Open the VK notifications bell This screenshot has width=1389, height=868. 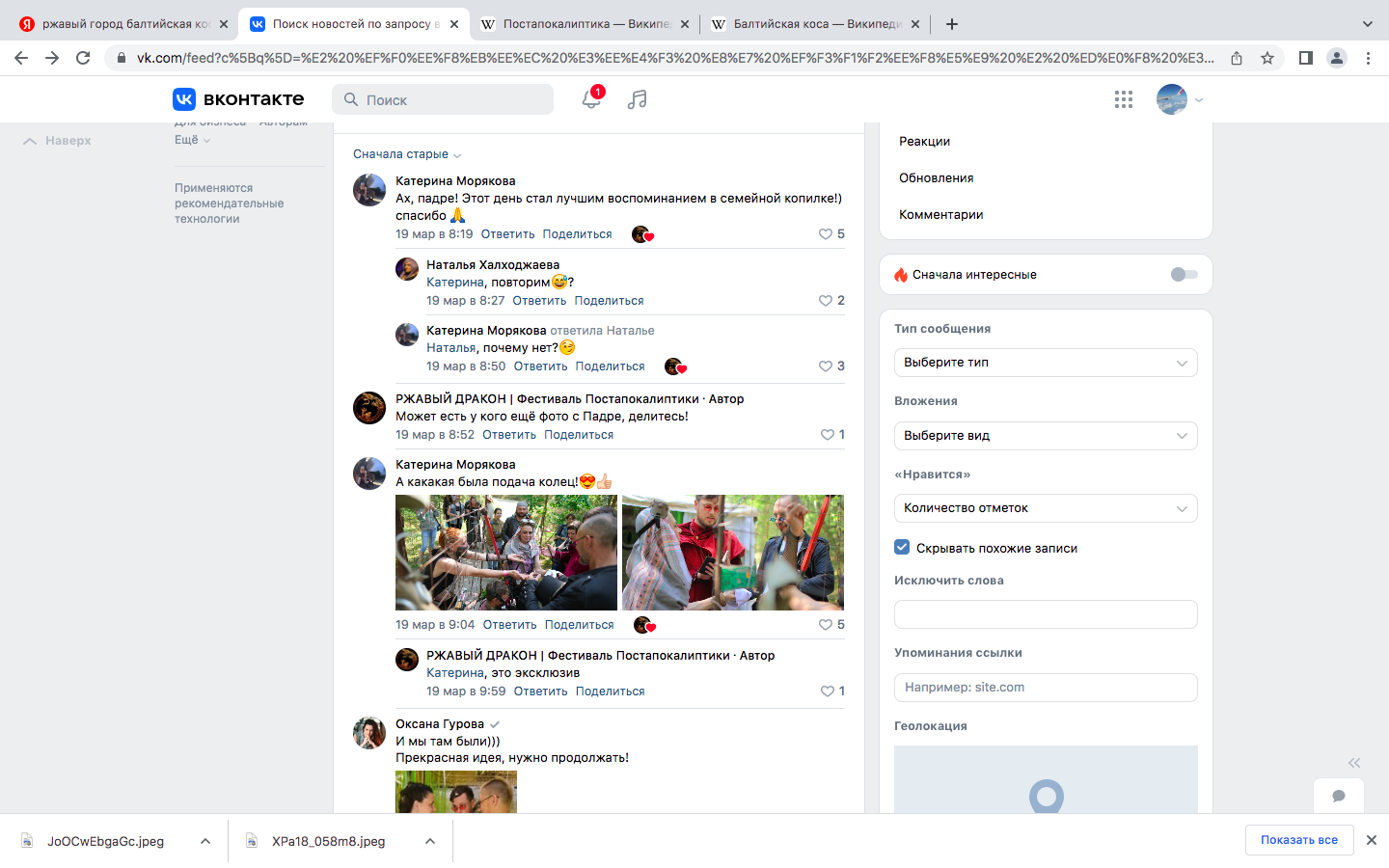click(x=590, y=99)
